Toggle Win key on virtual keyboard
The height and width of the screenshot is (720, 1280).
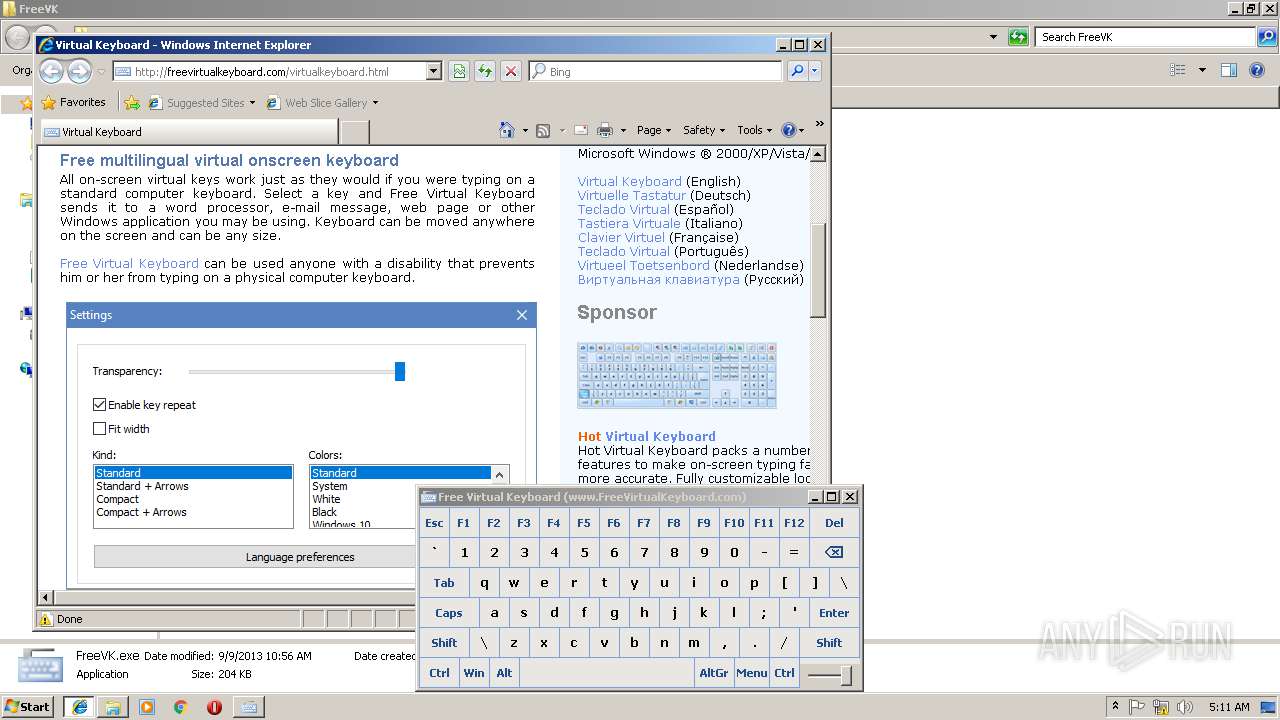474,673
